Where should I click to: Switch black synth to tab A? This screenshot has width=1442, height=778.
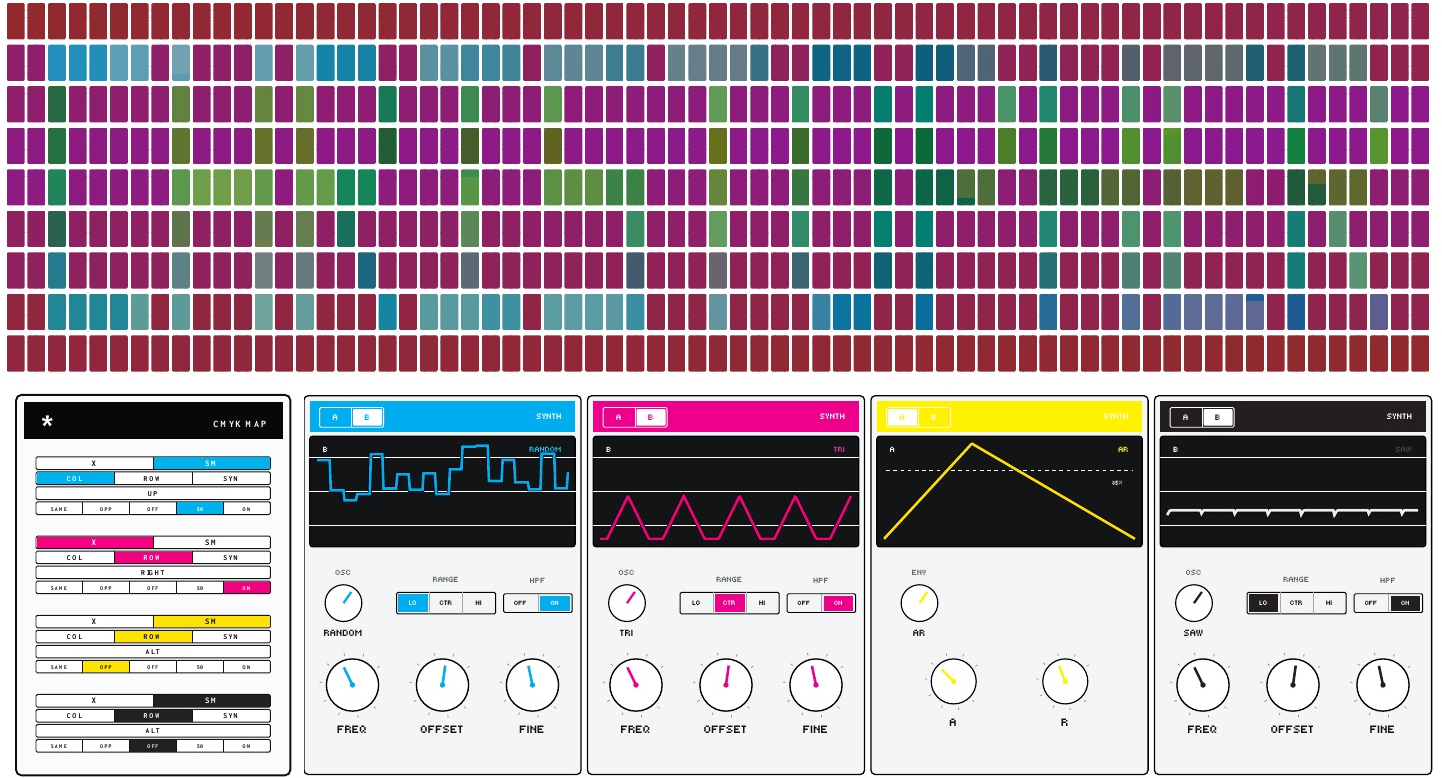click(1186, 417)
